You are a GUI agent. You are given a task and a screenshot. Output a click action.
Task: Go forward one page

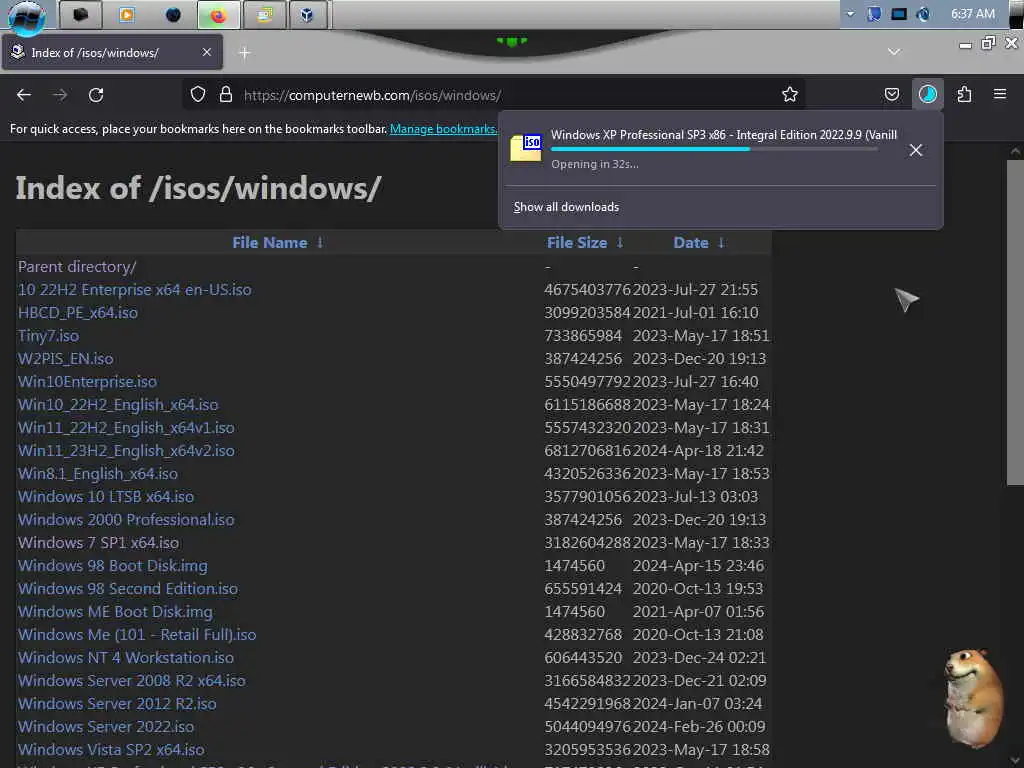pyautogui.click(x=60, y=95)
